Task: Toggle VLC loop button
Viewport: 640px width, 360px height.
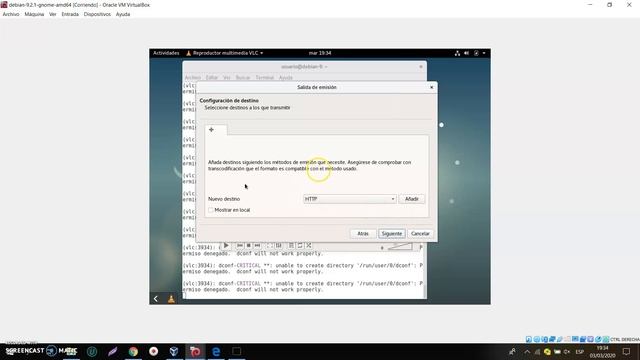Action: coord(300,246)
